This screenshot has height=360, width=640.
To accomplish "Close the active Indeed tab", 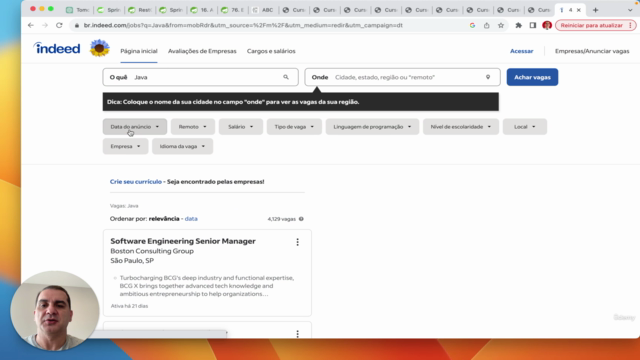I will [x=578, y=10].
